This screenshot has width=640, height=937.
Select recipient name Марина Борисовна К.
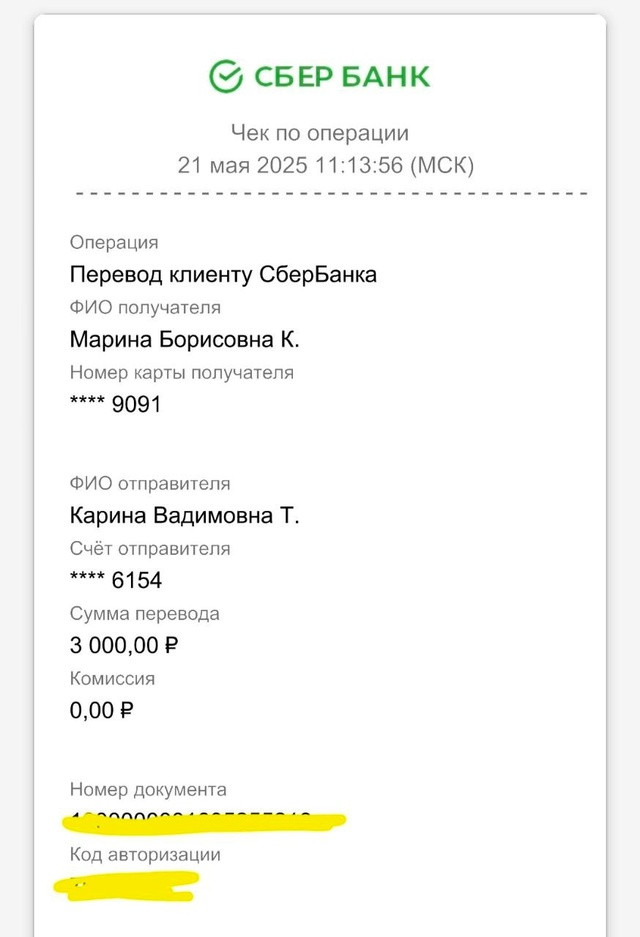click(185, 339)
